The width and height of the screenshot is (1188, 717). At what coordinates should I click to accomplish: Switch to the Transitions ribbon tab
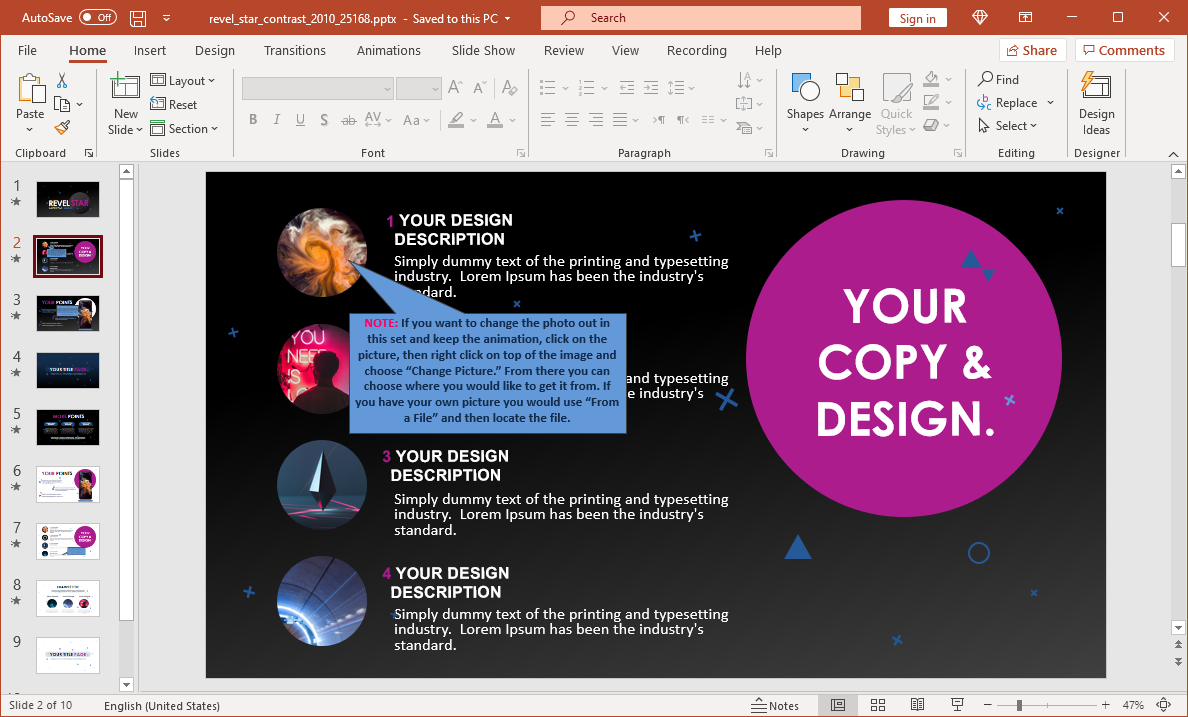(295, 50)
